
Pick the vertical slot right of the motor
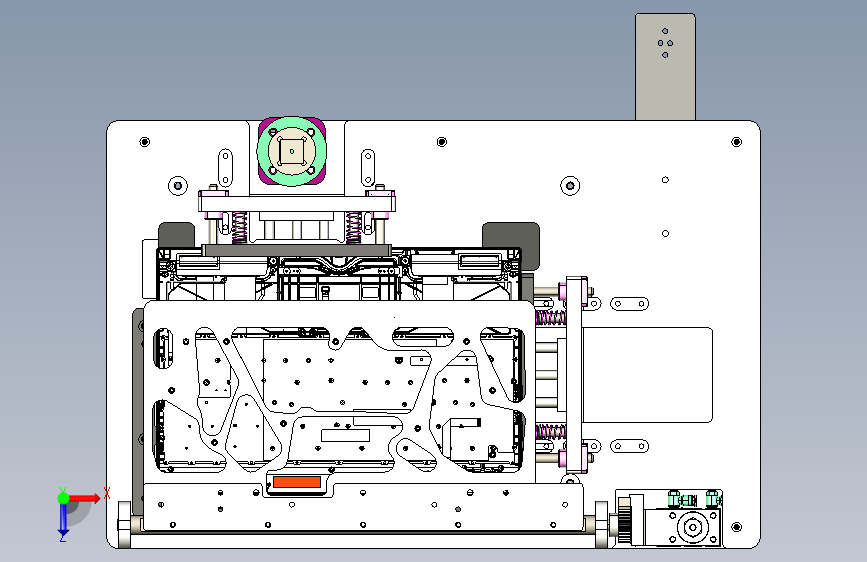(x=368, y=168)
